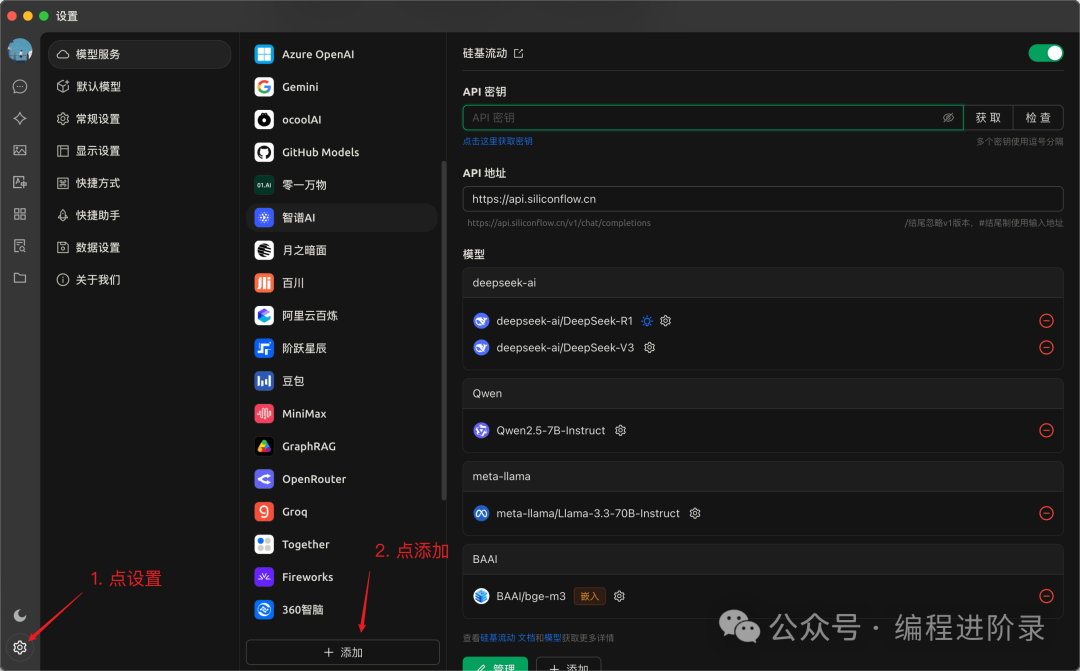Open the translate sidebar icon

pos(20,182)
